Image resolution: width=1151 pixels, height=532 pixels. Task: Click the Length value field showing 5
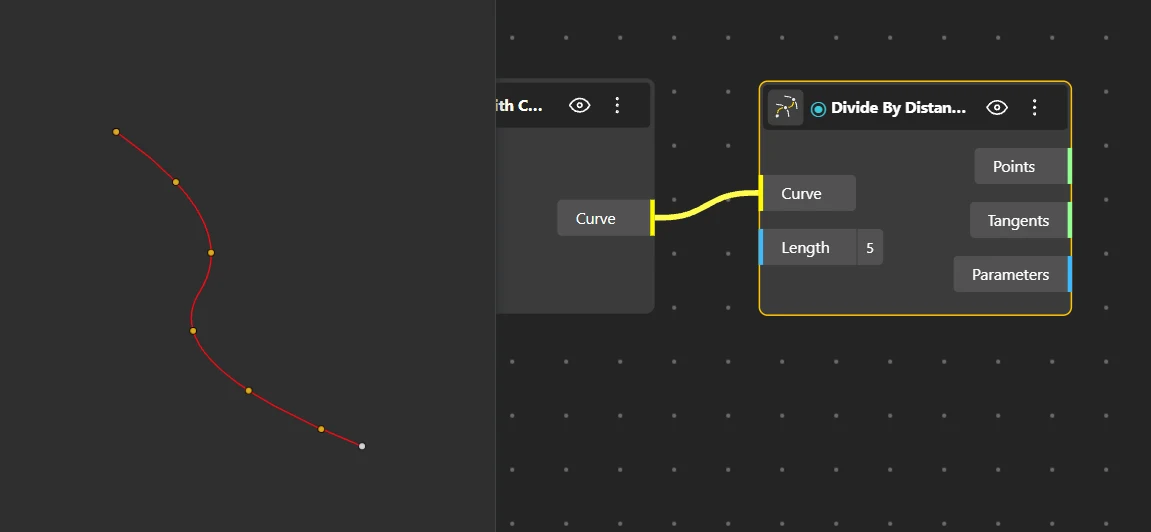(870, 248)
